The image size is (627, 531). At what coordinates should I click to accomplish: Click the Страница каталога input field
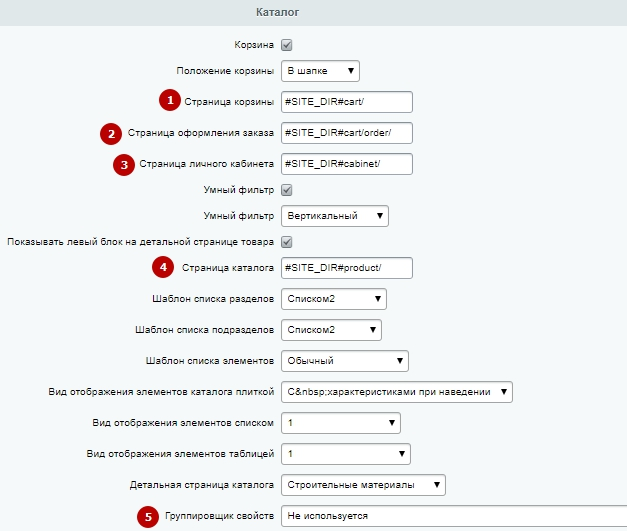tap(347, 268)
